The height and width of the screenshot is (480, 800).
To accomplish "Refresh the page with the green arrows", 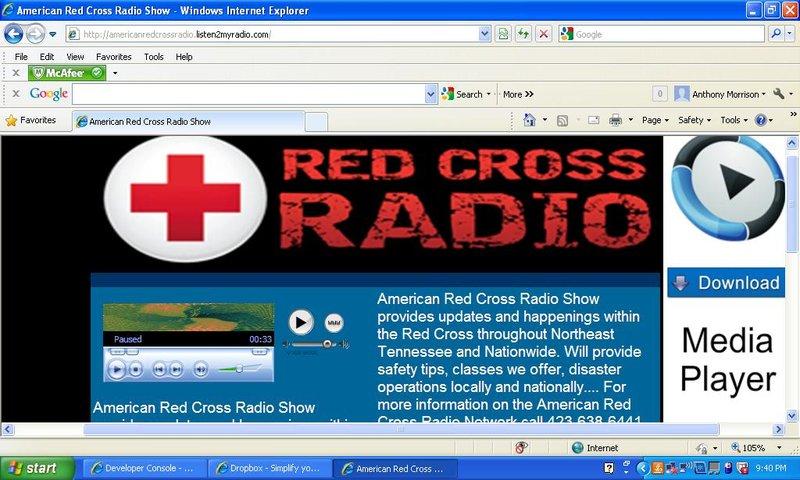I will click(523, 34).
